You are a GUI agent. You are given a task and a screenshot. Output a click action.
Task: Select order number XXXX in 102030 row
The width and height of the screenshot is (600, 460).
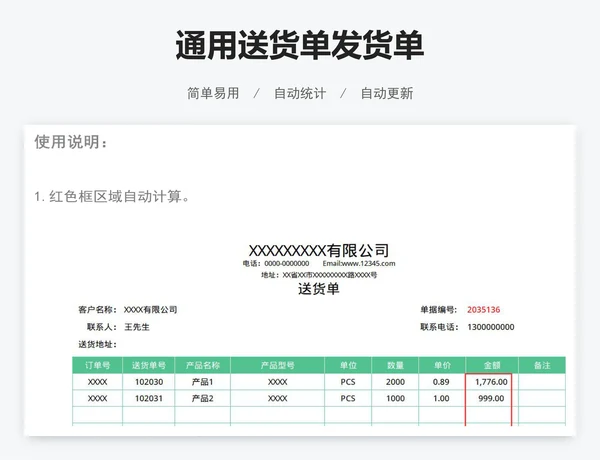(98, 382)
